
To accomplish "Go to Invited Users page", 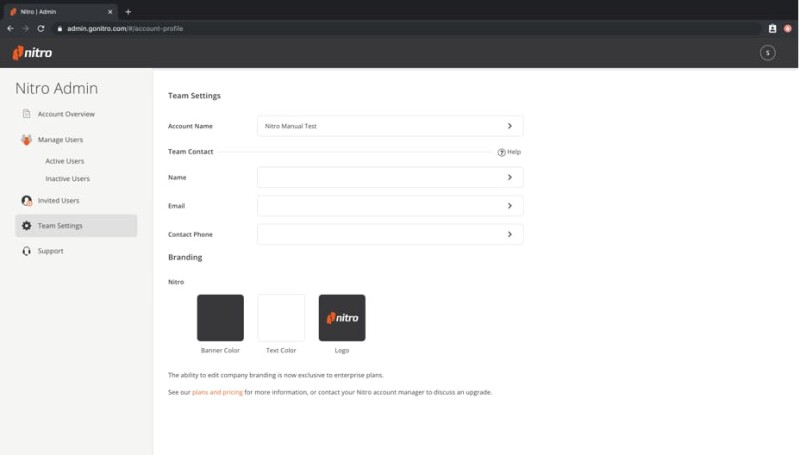I will [x=58, y=200].
